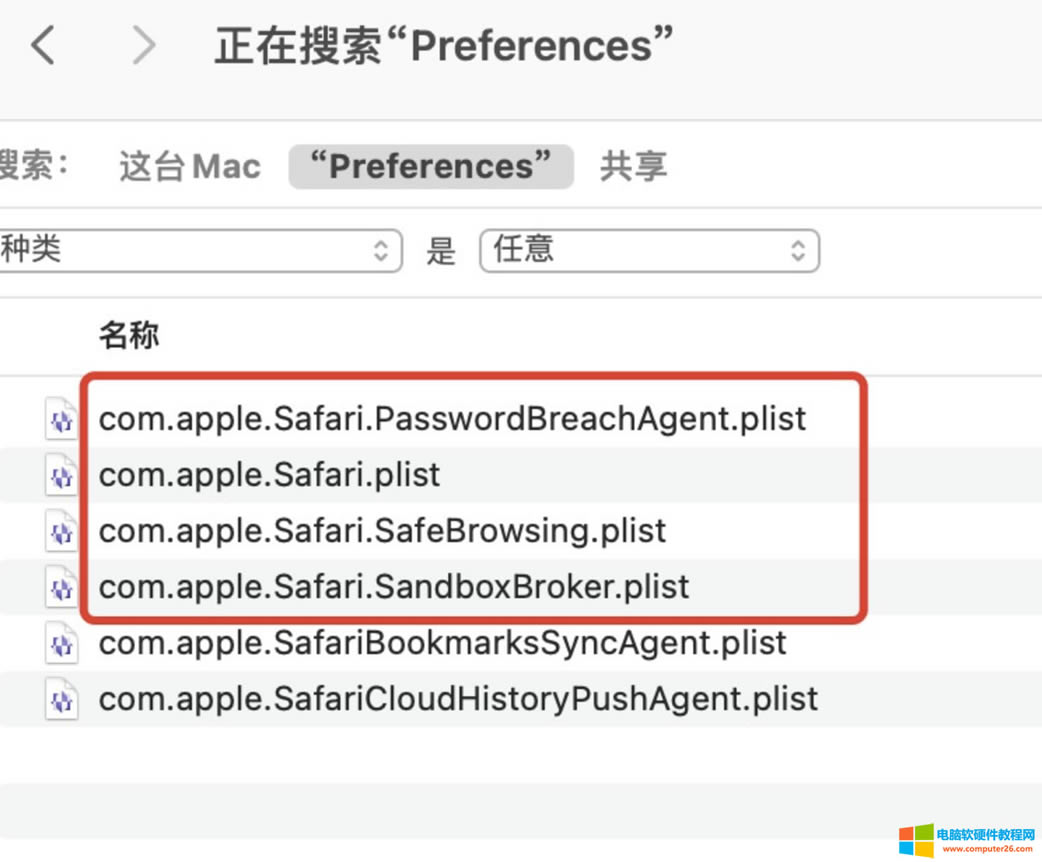Select com.apple.Safari.PasswordBreachAgent.plist file name

[452, 418]
